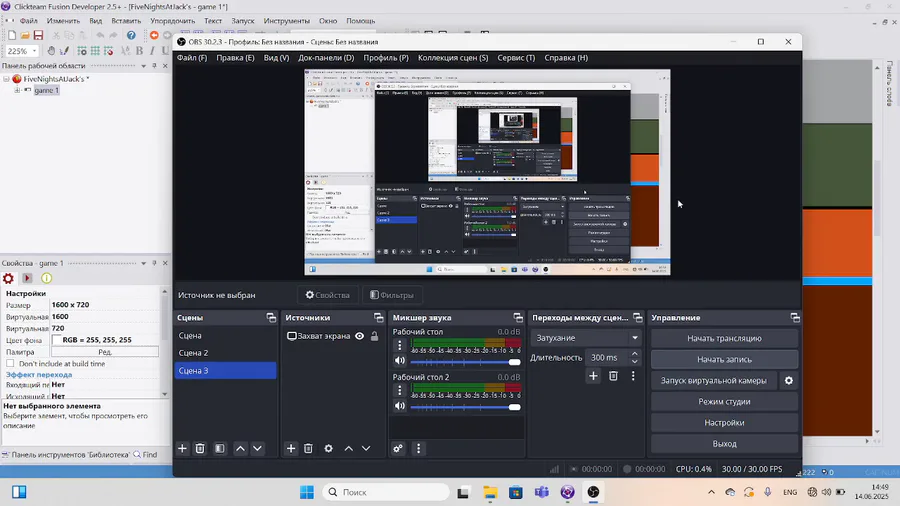Undock the Источники panel icon
The image size is (900, 506).
coord(378,318)
